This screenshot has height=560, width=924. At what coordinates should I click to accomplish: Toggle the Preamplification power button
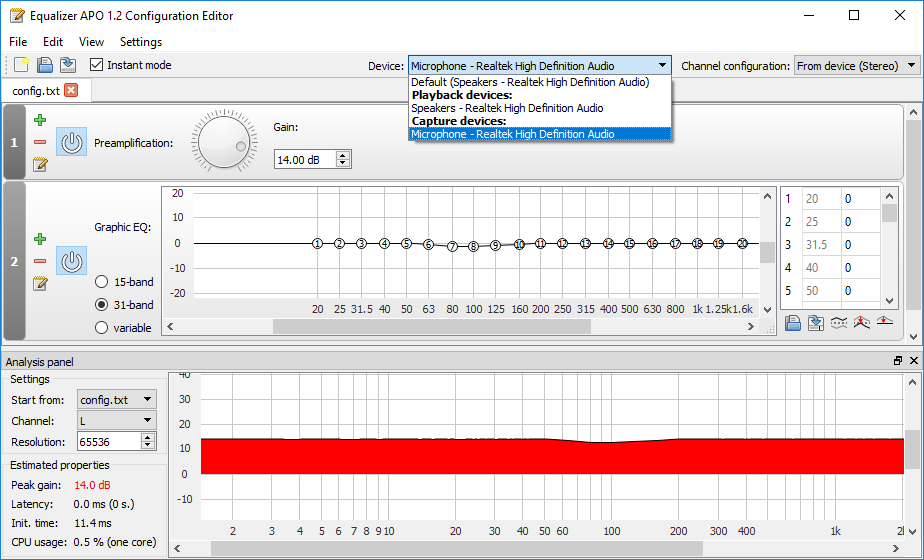pyautogui.click(x=71, y=142)
